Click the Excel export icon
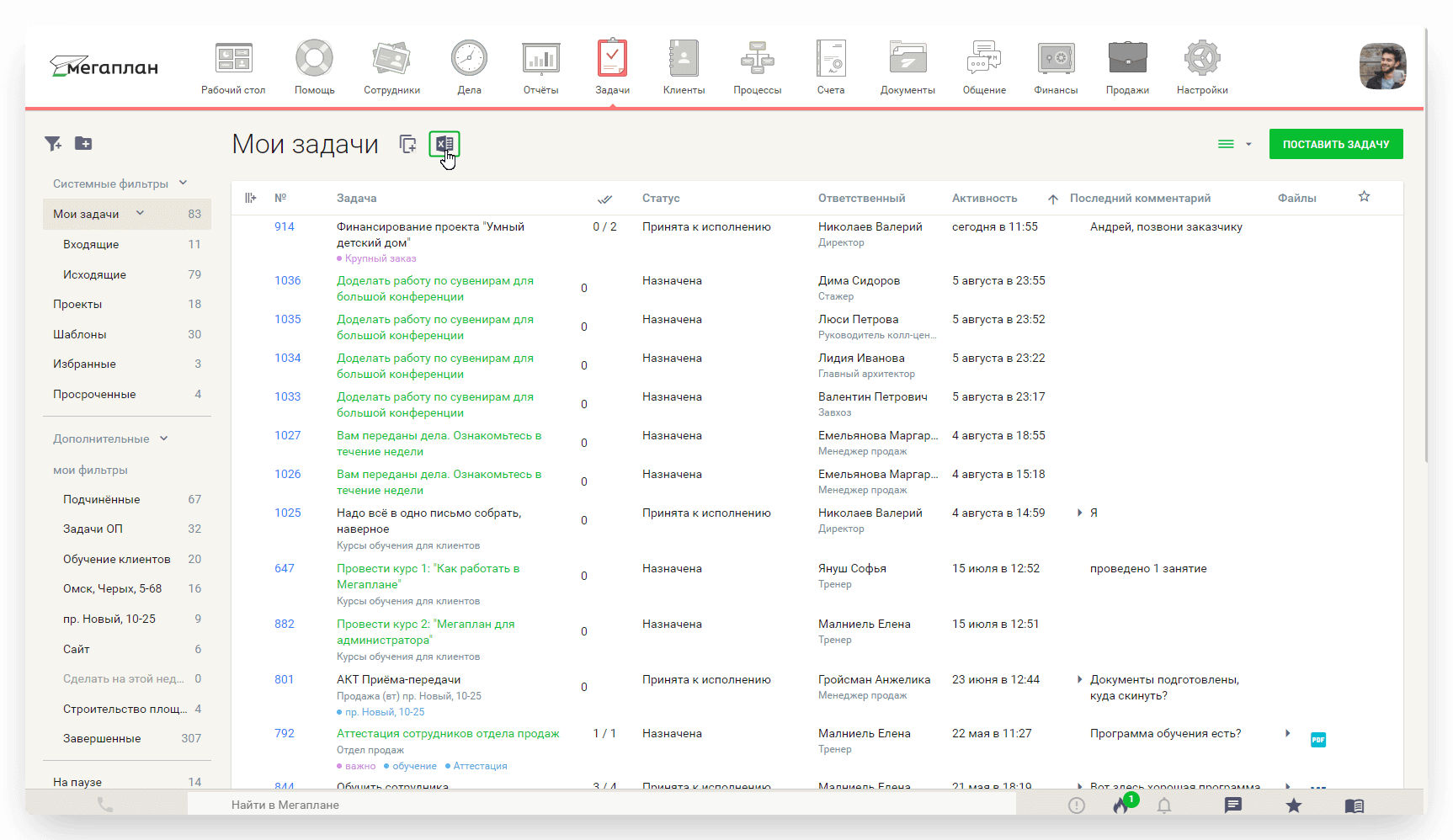Viewport: 1453px width, 840px height. tap(444, 144)
